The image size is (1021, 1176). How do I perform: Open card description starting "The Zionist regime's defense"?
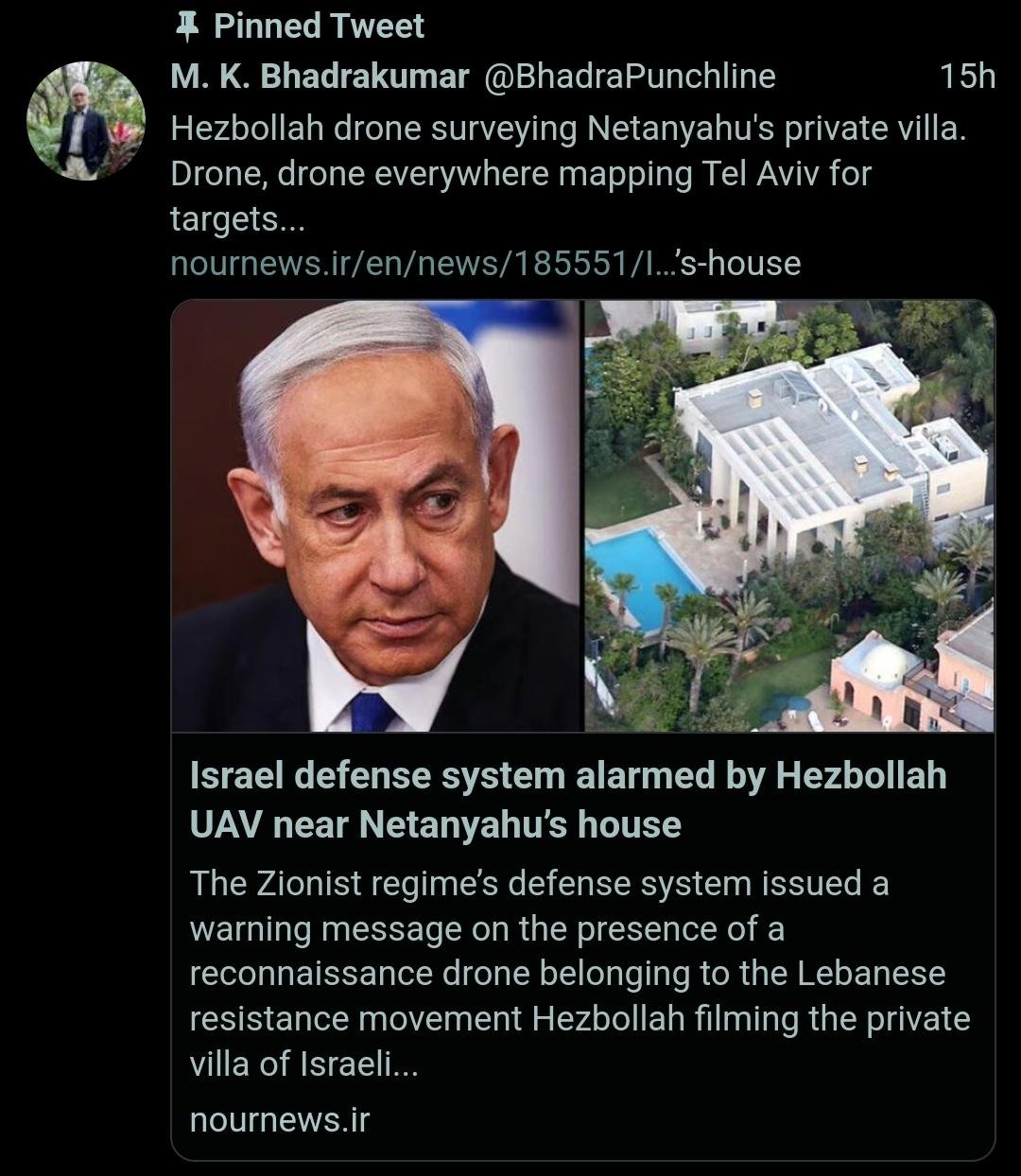click(580, 974)
